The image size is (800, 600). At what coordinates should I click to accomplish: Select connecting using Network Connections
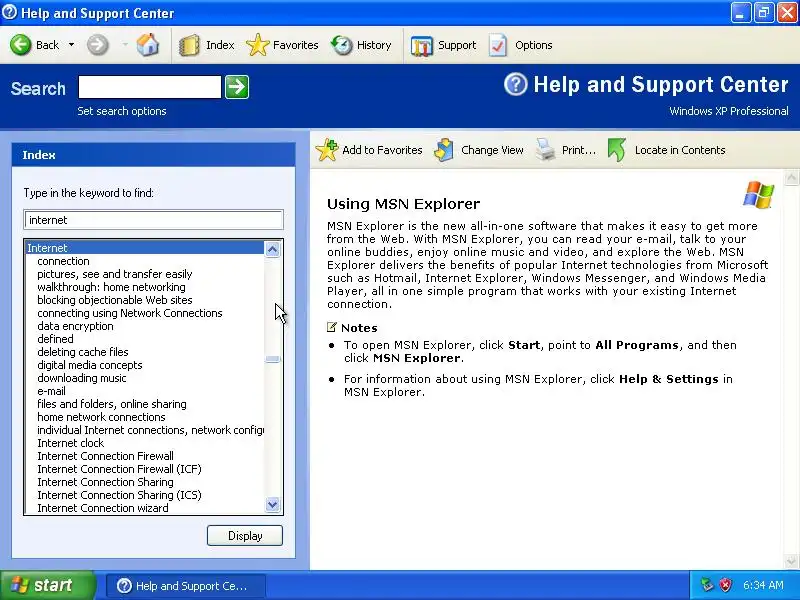pos(130,313)
